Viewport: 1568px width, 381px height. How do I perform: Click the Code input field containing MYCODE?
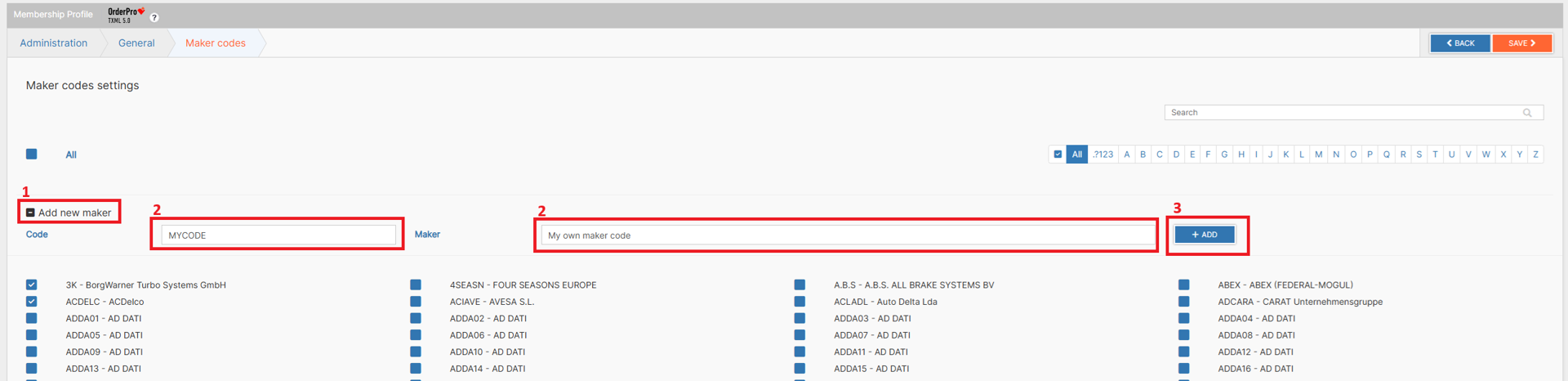278,235
